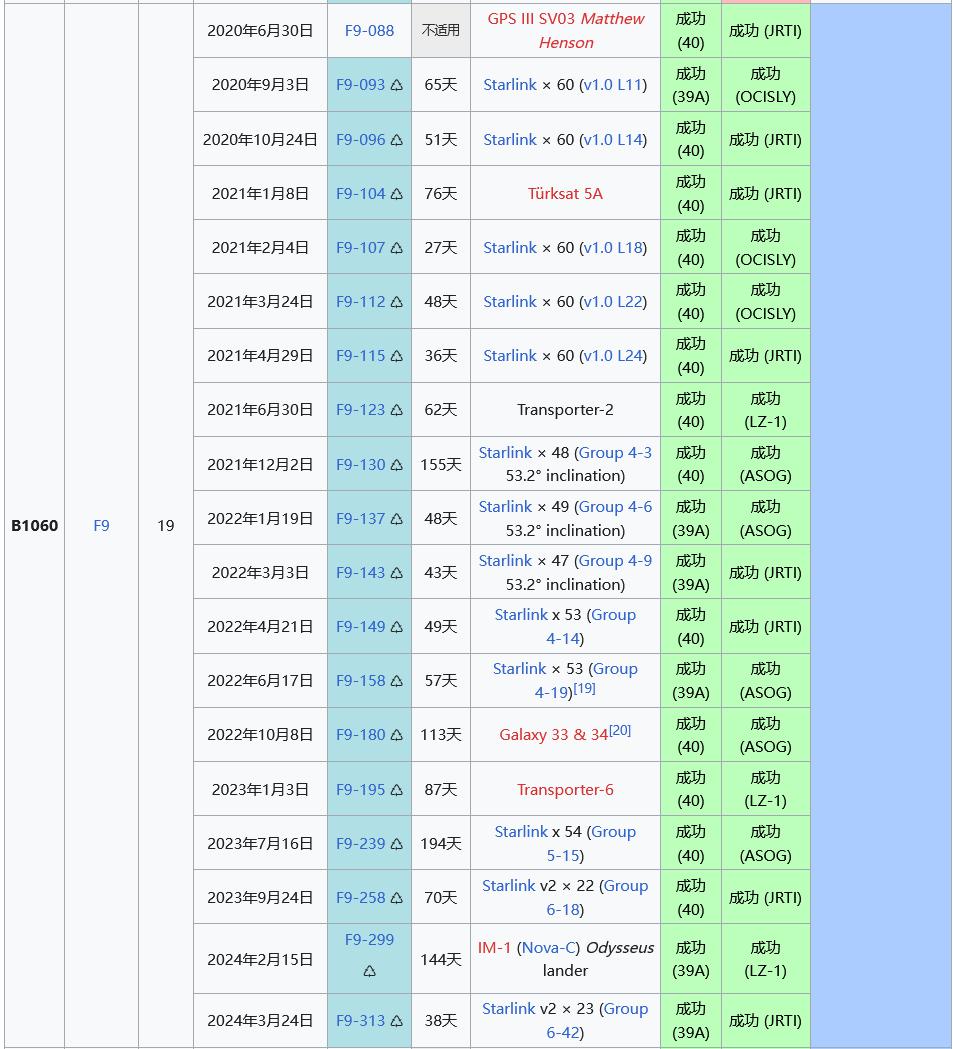Screen dimensions: 953x1049
Task: Open the Galaxy 33 & 34 link
Action: tap(553, 735)
